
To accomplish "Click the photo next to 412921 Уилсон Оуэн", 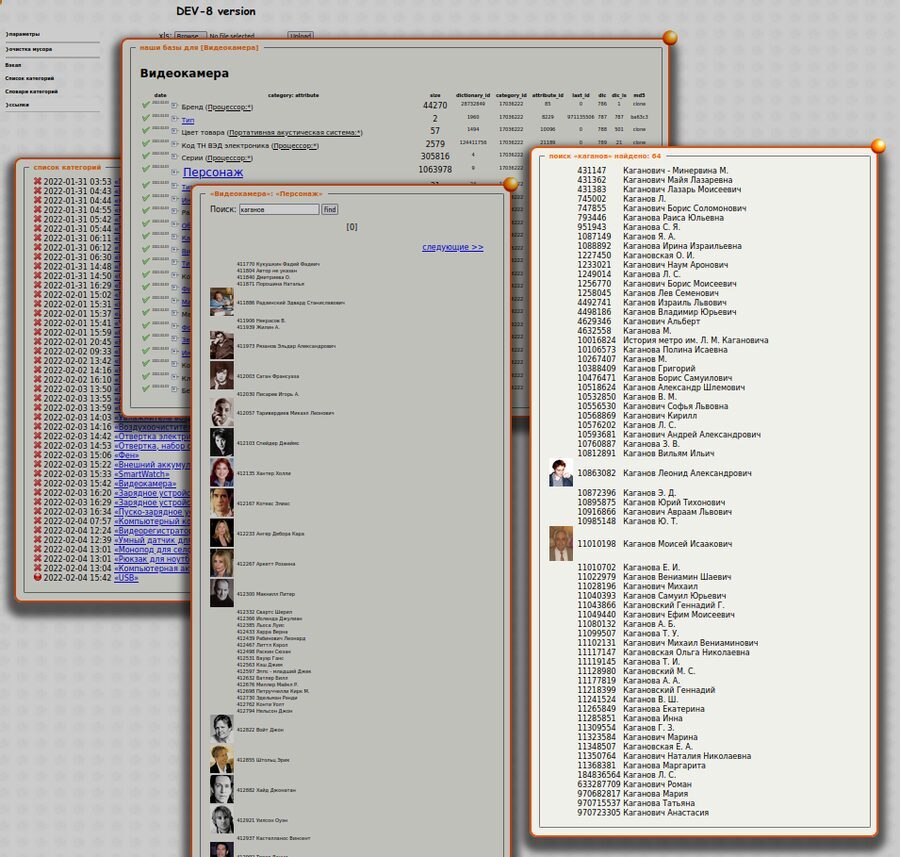I will (222, 820).
